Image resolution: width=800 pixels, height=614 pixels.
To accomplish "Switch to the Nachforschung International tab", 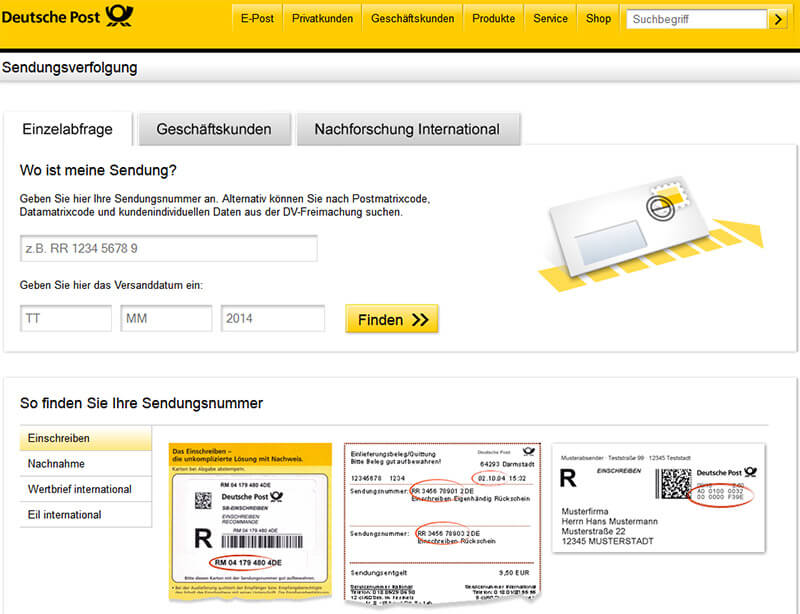I will tap(408, 129).
